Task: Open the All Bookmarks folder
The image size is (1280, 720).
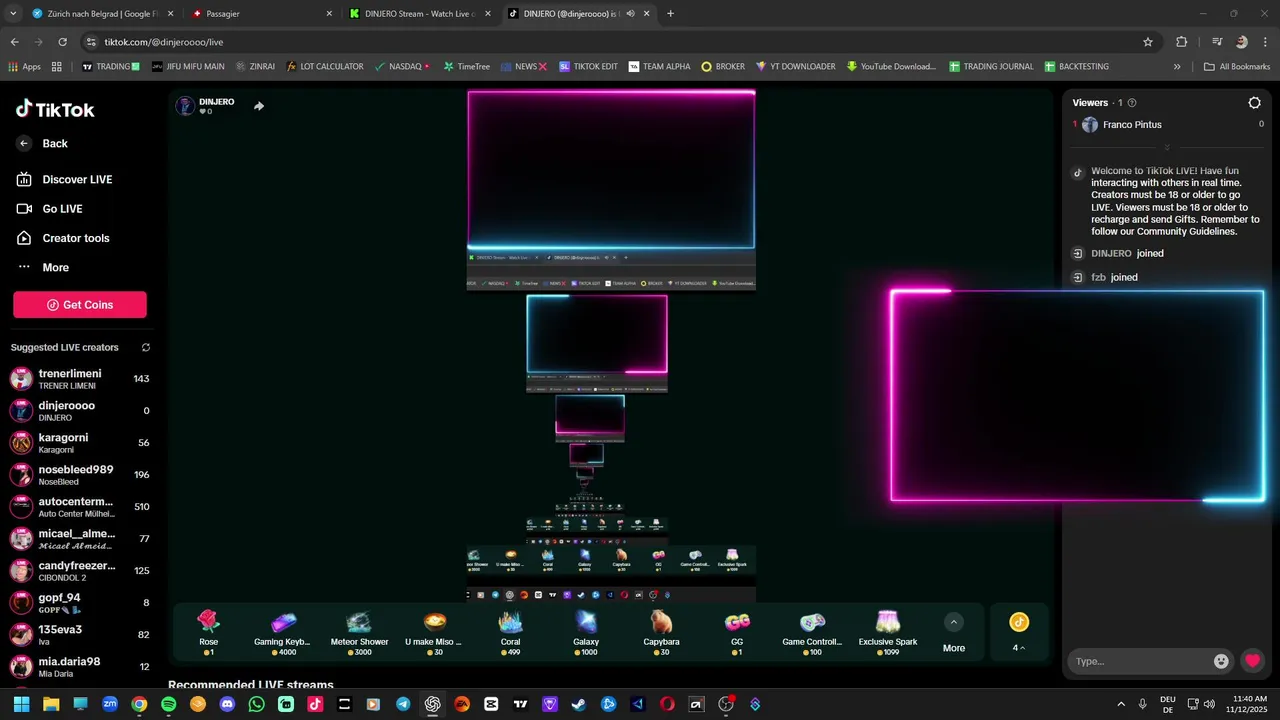Action: click(x=1237, y=67)
